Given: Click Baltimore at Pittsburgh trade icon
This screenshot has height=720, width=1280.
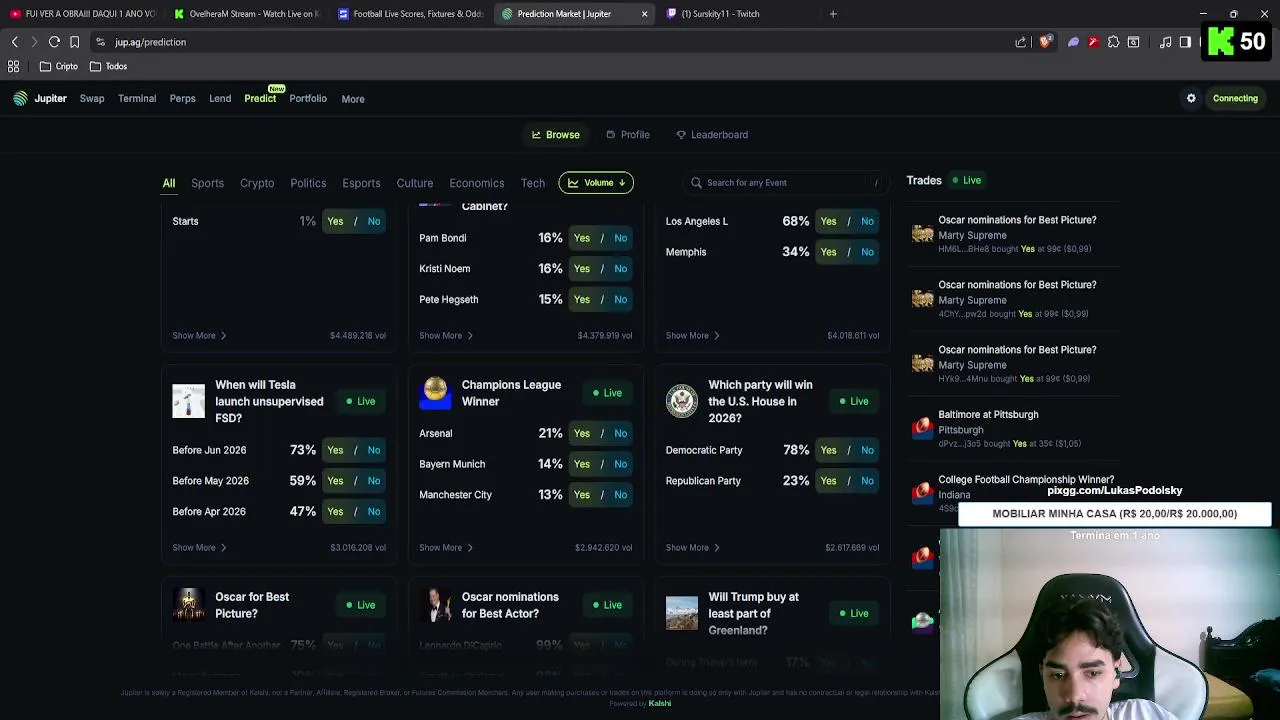Looking at the screenshot, I should pos(922,428).
